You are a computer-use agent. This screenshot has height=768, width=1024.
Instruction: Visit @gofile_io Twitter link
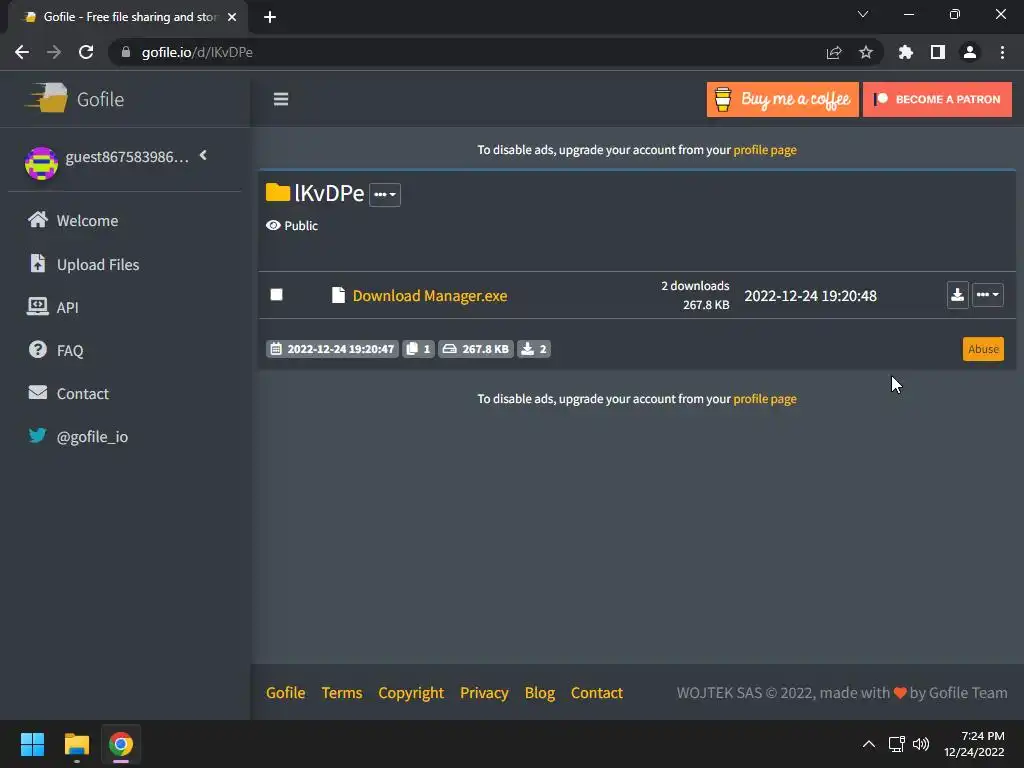78,436
